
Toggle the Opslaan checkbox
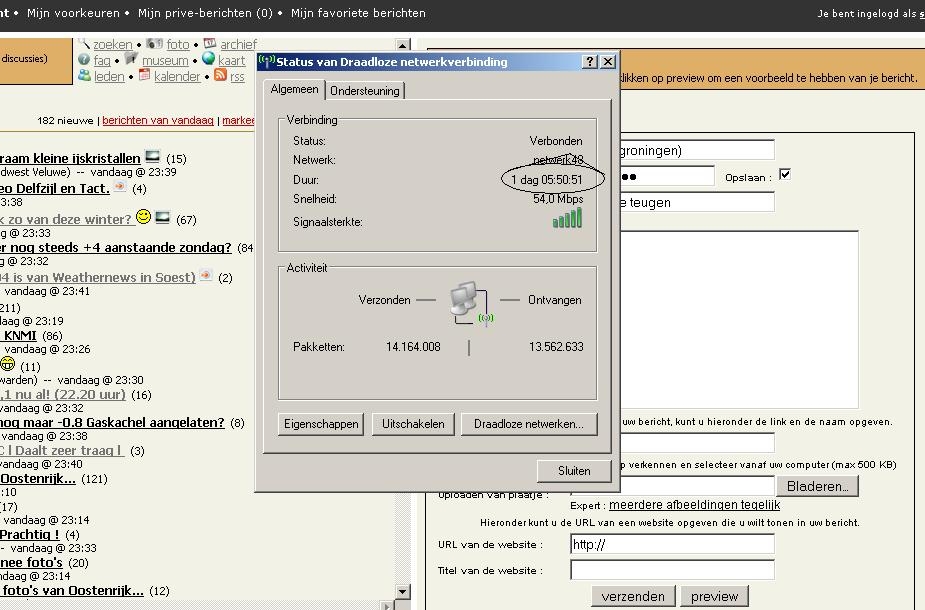785,175
